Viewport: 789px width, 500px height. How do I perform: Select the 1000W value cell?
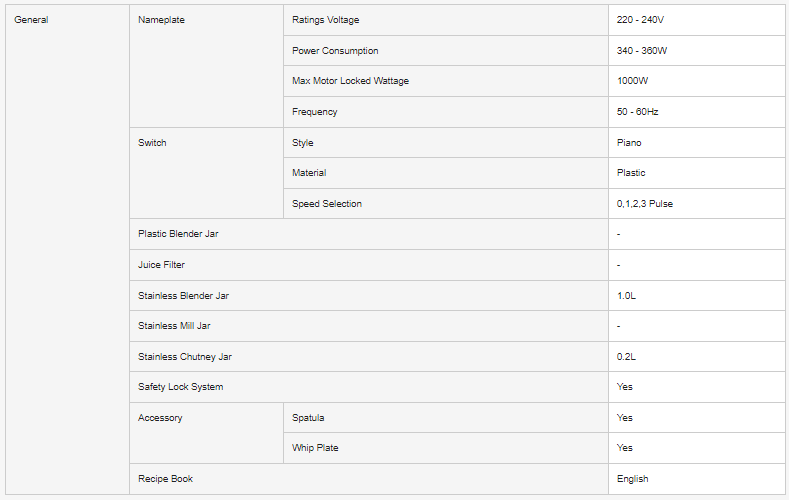[633, 81]
